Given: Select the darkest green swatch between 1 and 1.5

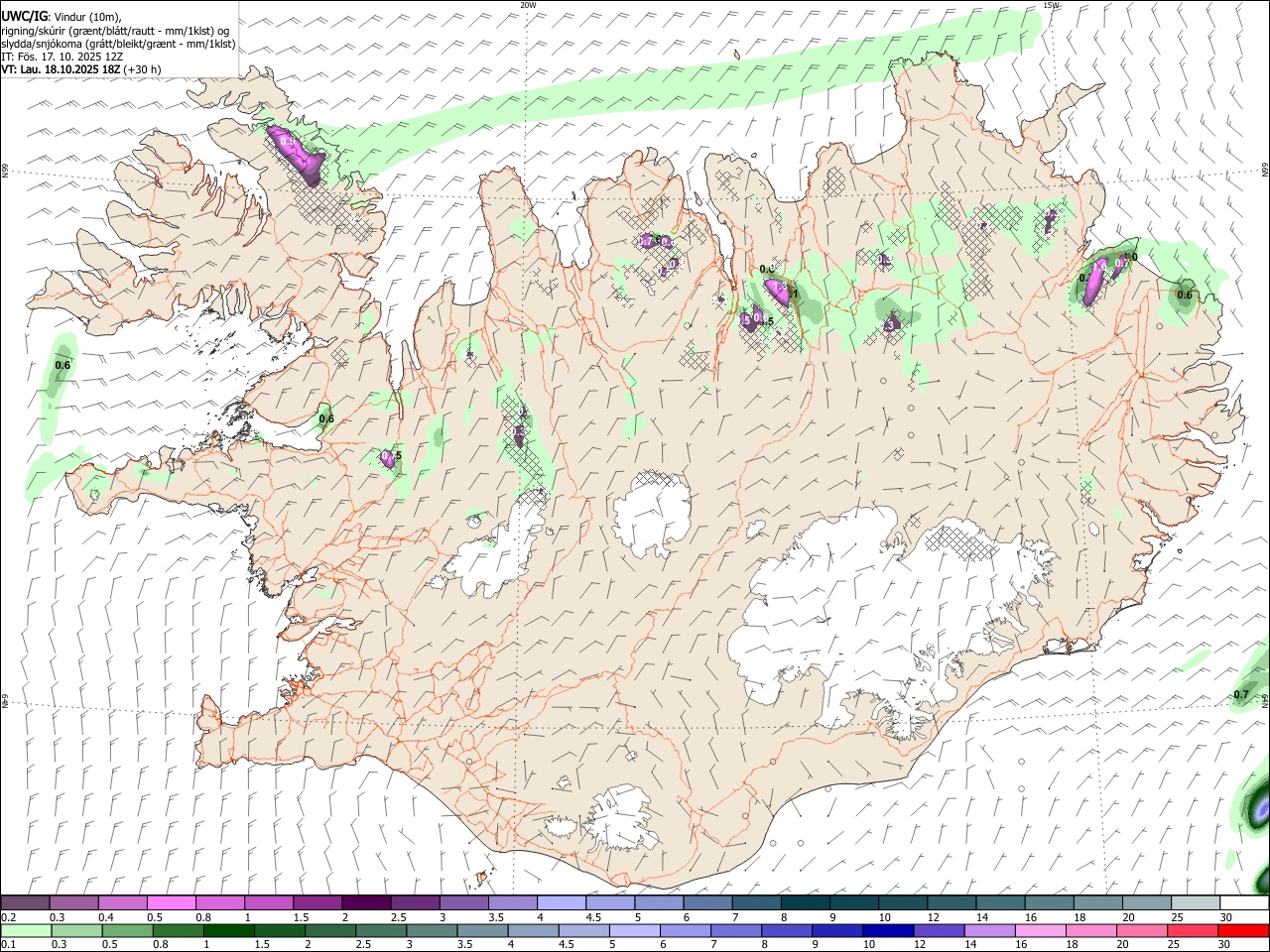Looking at the screenshot, I should [228, 930].
